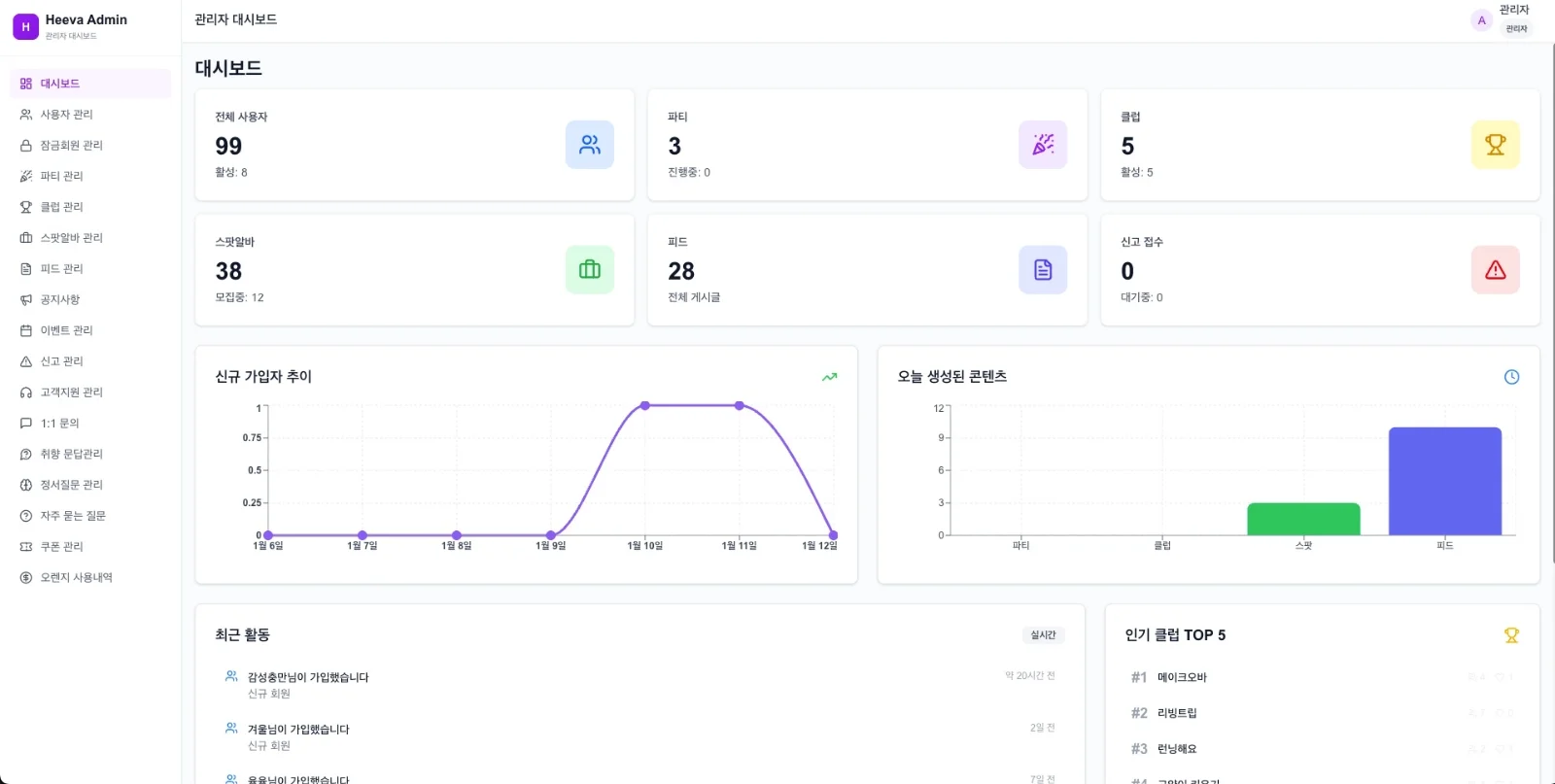Select 자주 묻는 질문 menu item
Screen dimensions: 1555x784
[x=90, y=516]
